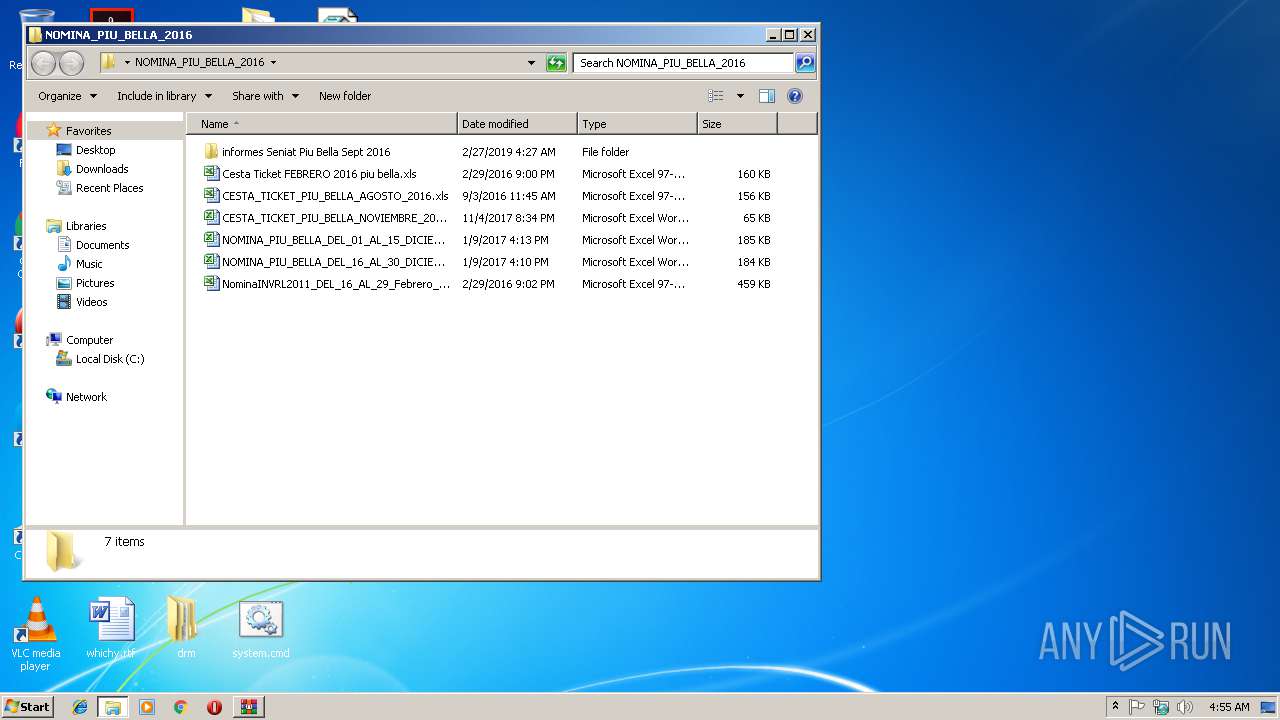Screen dimensions: 1280x720
Task: Select the VLC media player desktop shortcut
Action: click(x=35, y=634)
